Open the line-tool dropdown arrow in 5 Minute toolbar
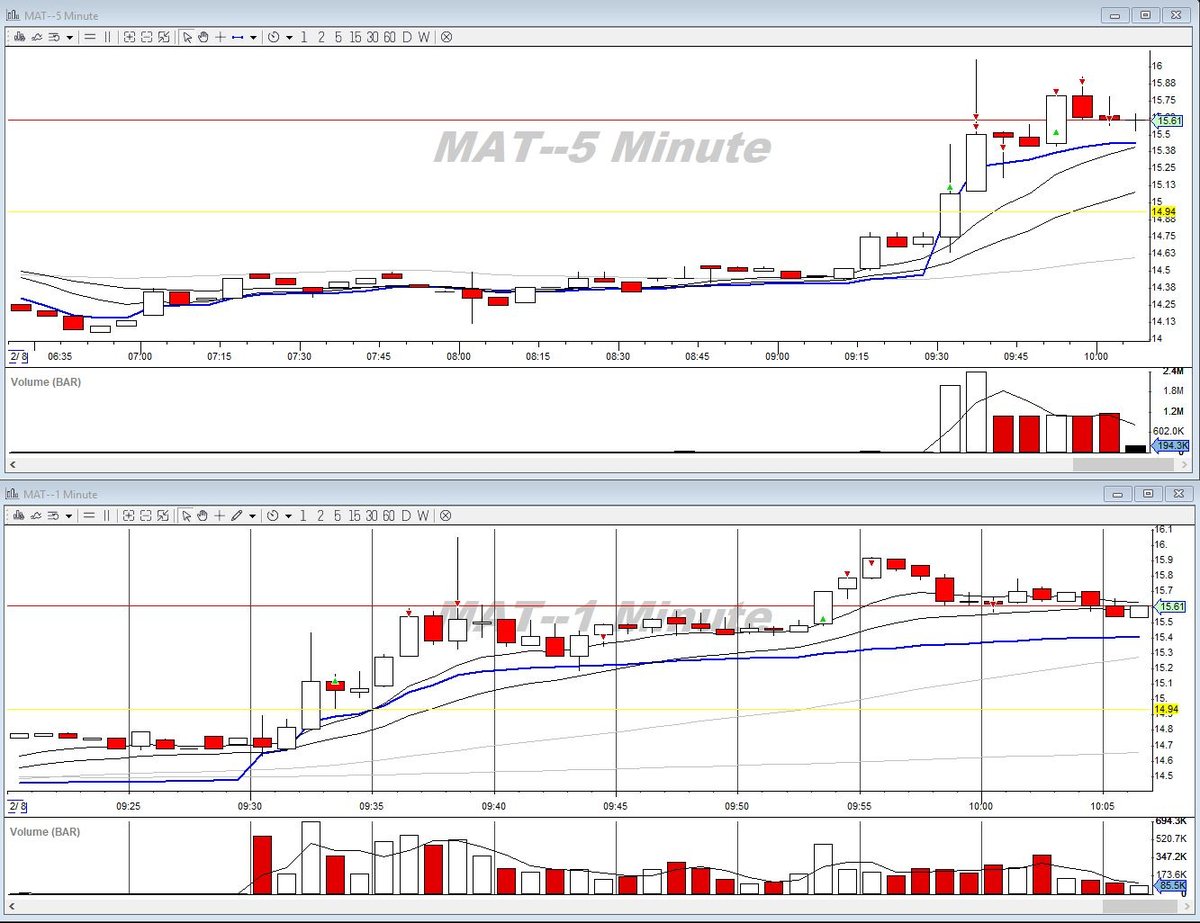Screen dimensions: 1200x923 click(x=254, y=37)
